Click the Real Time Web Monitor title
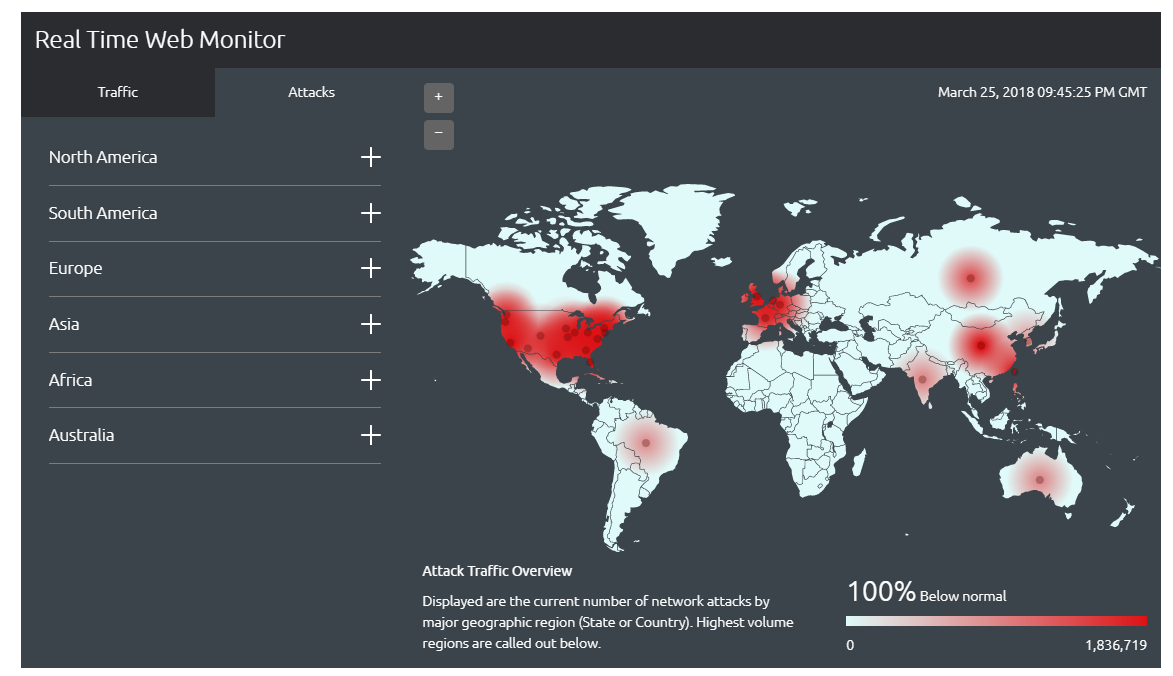This screenshot has height=676, width=1173. click(160, 40)
